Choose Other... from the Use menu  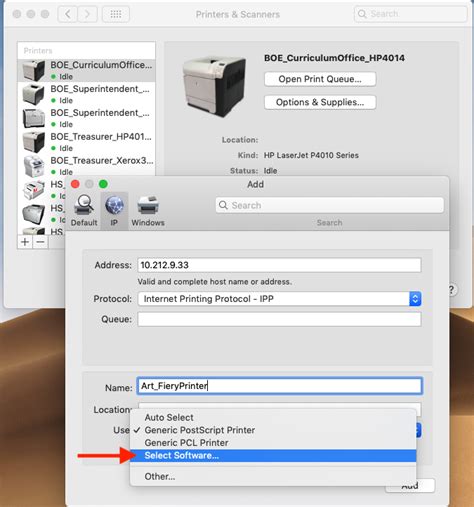click(273, 477)
